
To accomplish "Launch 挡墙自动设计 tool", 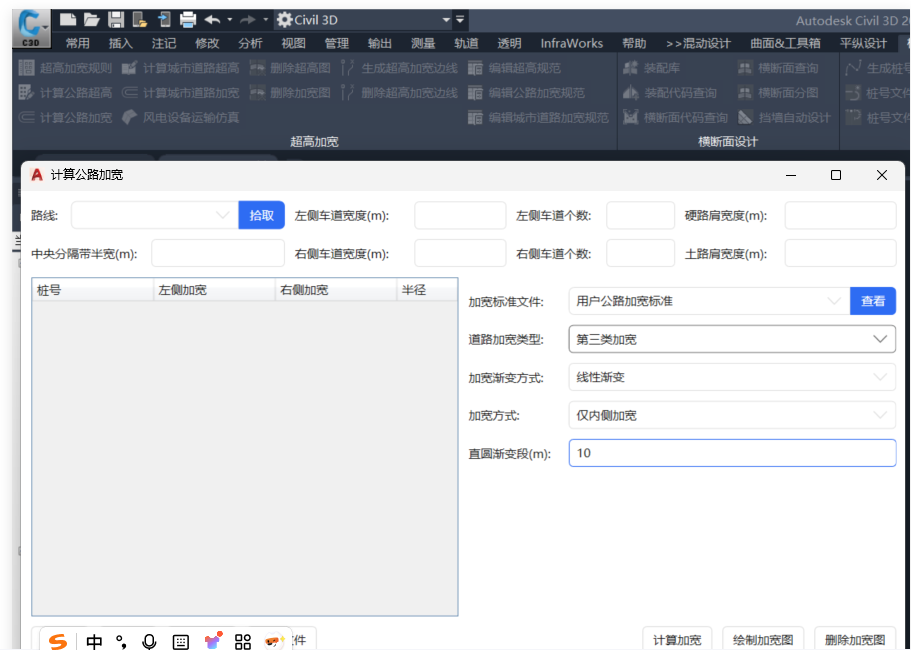I will coord(784,117).
